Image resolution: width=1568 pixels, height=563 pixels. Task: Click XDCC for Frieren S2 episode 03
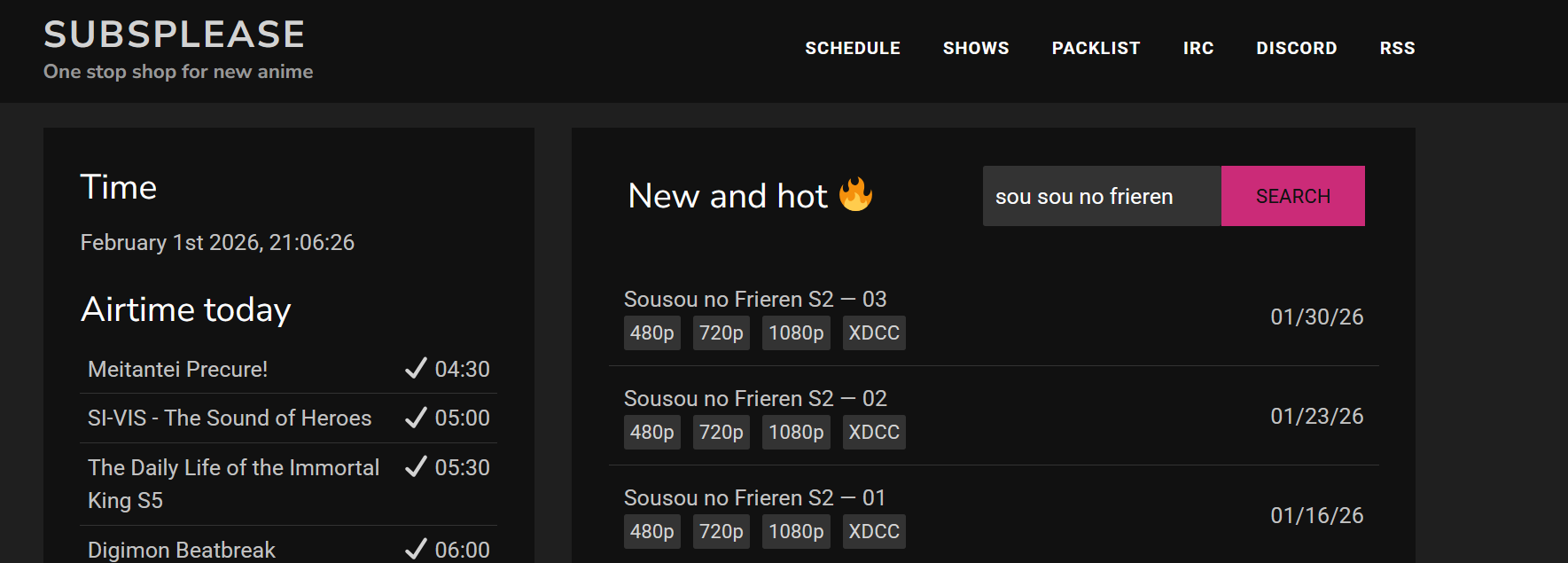pyautogui.click(x=873, y=333)
